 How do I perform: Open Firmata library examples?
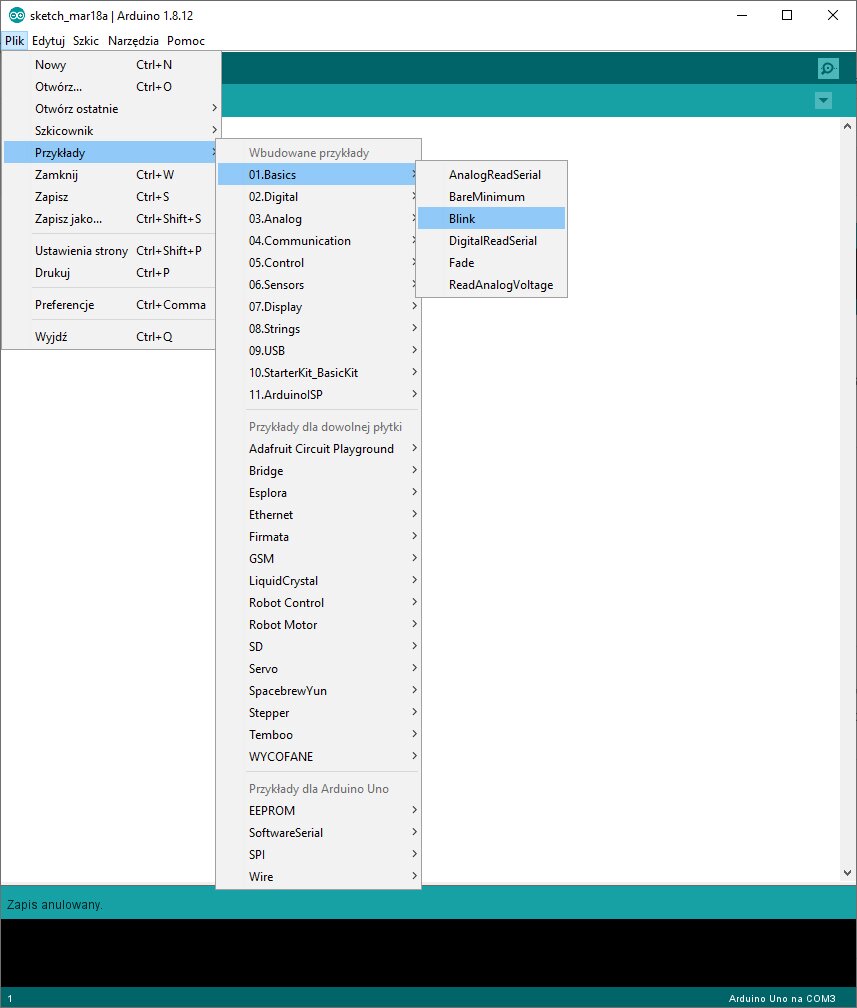point(318,537)
